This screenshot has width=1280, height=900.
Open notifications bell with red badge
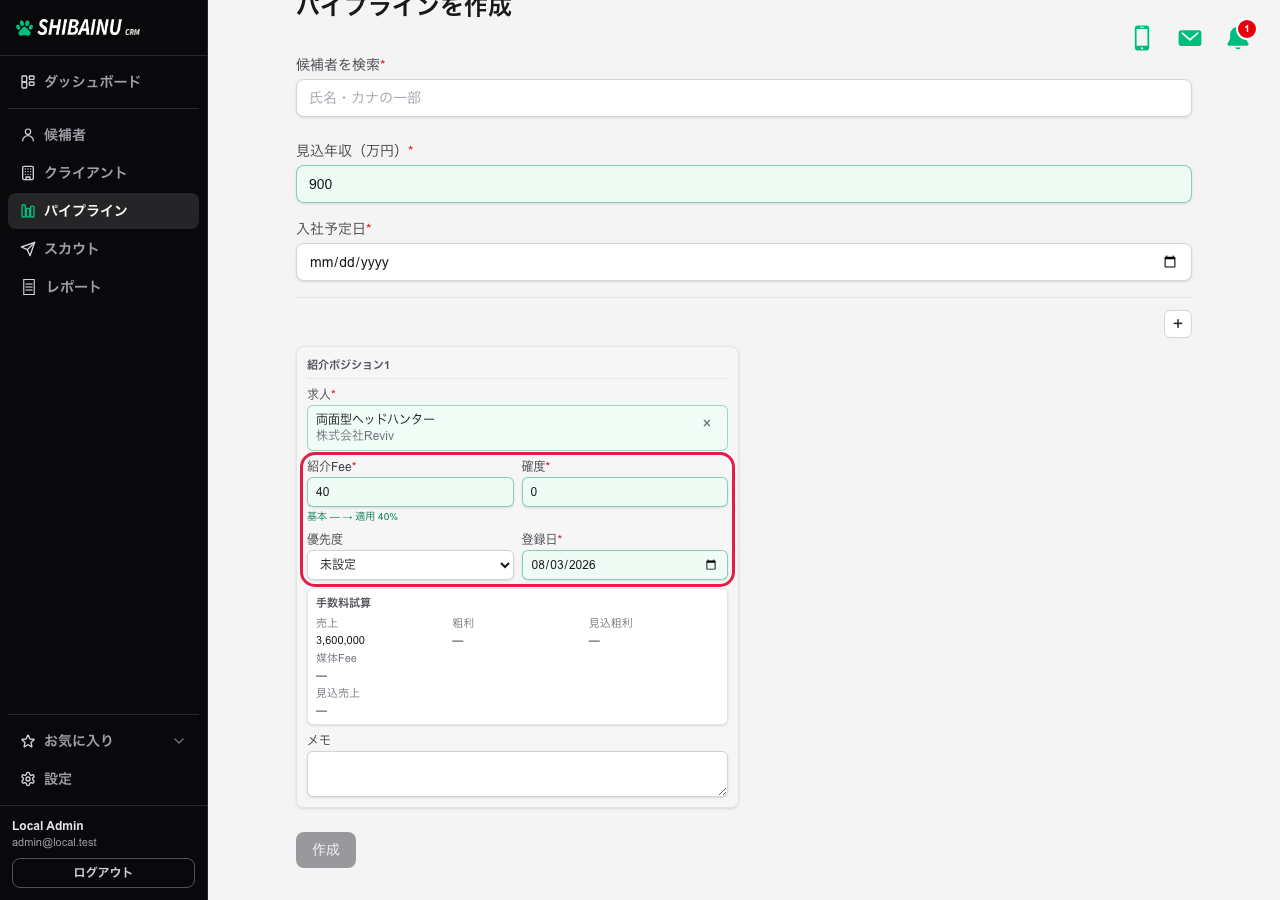click(1238, 38)
